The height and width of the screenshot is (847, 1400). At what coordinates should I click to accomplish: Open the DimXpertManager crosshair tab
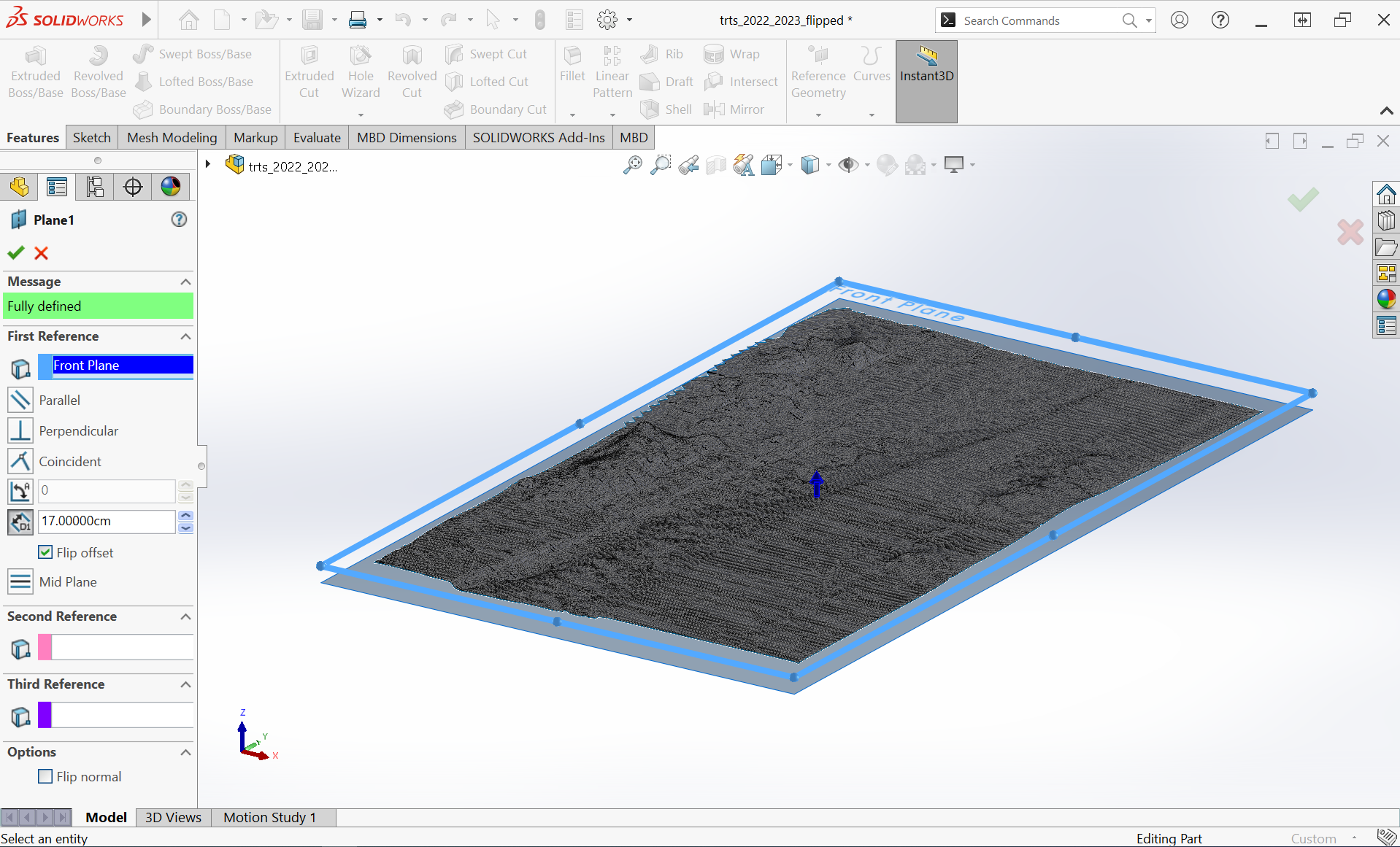tap(133, 187)
